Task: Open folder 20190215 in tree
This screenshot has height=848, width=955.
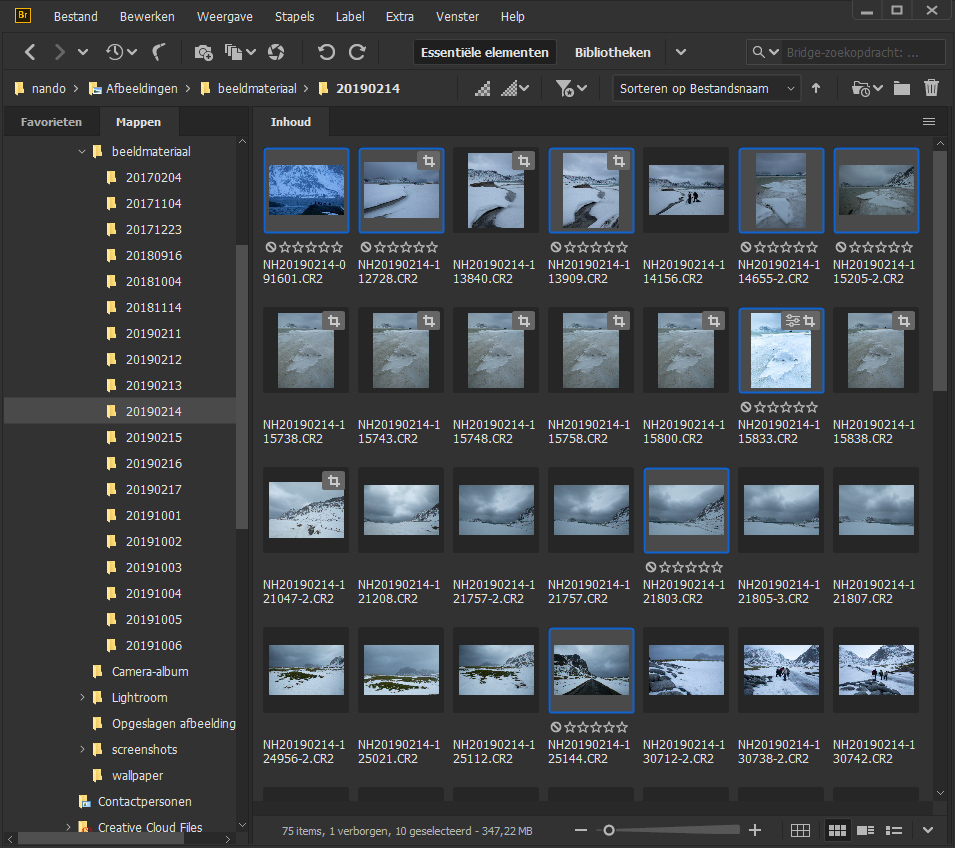Action: tap(153, 437)
